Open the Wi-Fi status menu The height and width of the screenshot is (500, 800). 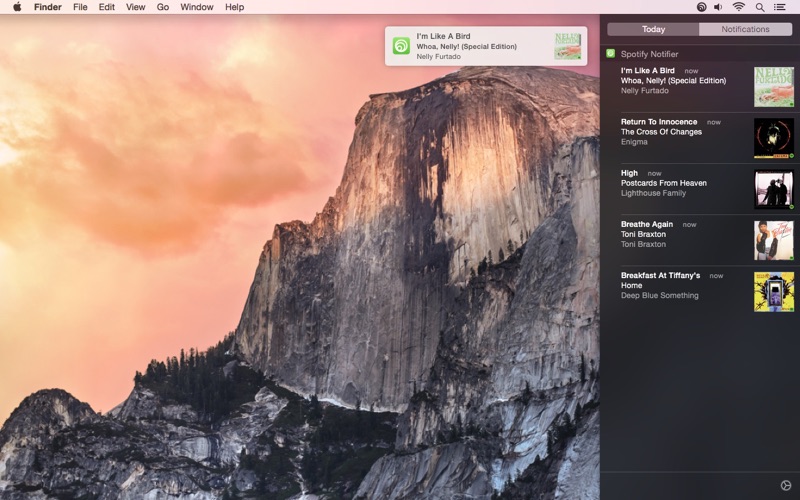(738, 7)
